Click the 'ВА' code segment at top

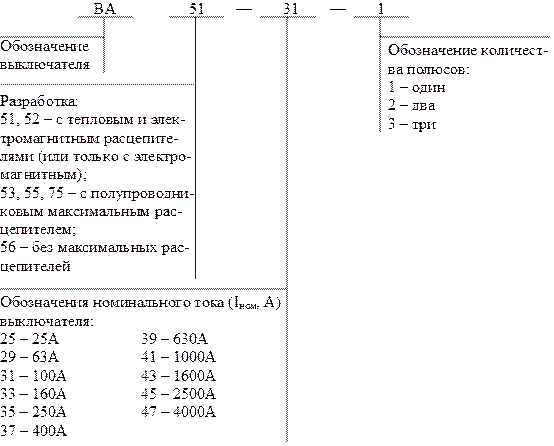click(105, 9)
